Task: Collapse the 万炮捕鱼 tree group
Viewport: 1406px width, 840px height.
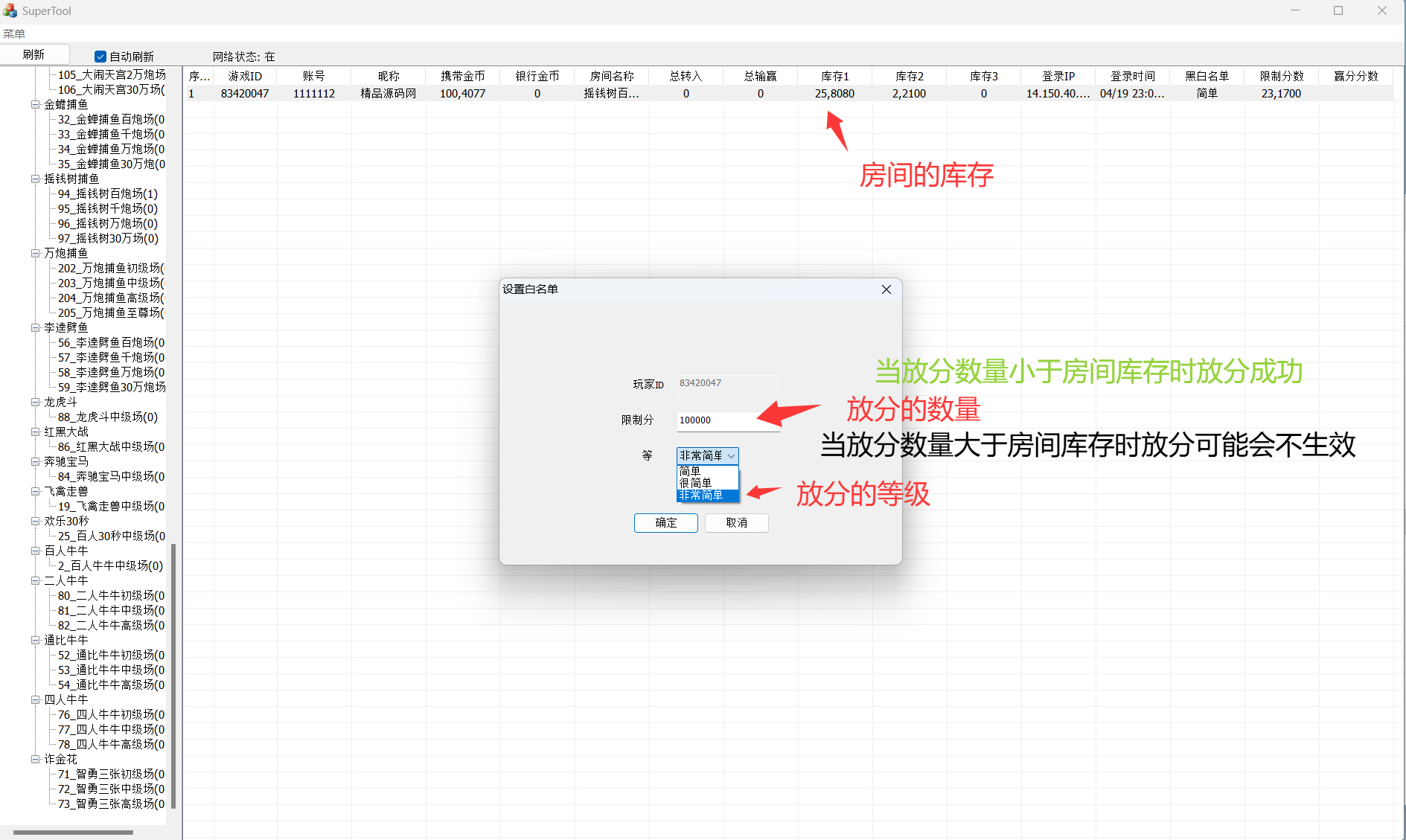Action: point(35,253)
